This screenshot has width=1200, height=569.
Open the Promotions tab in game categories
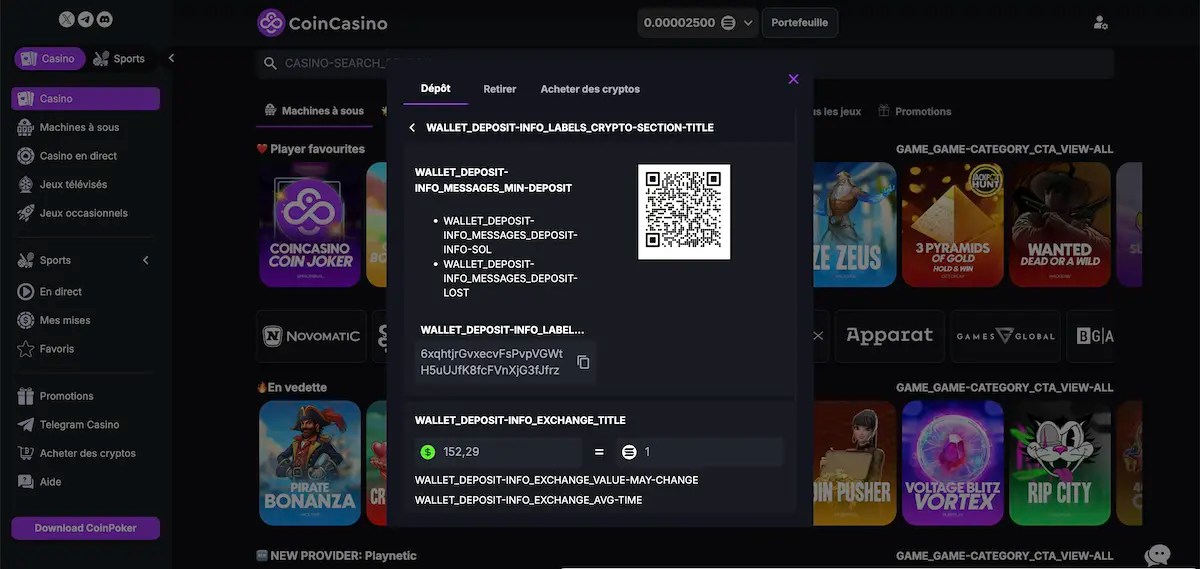[x=915, y=111]
